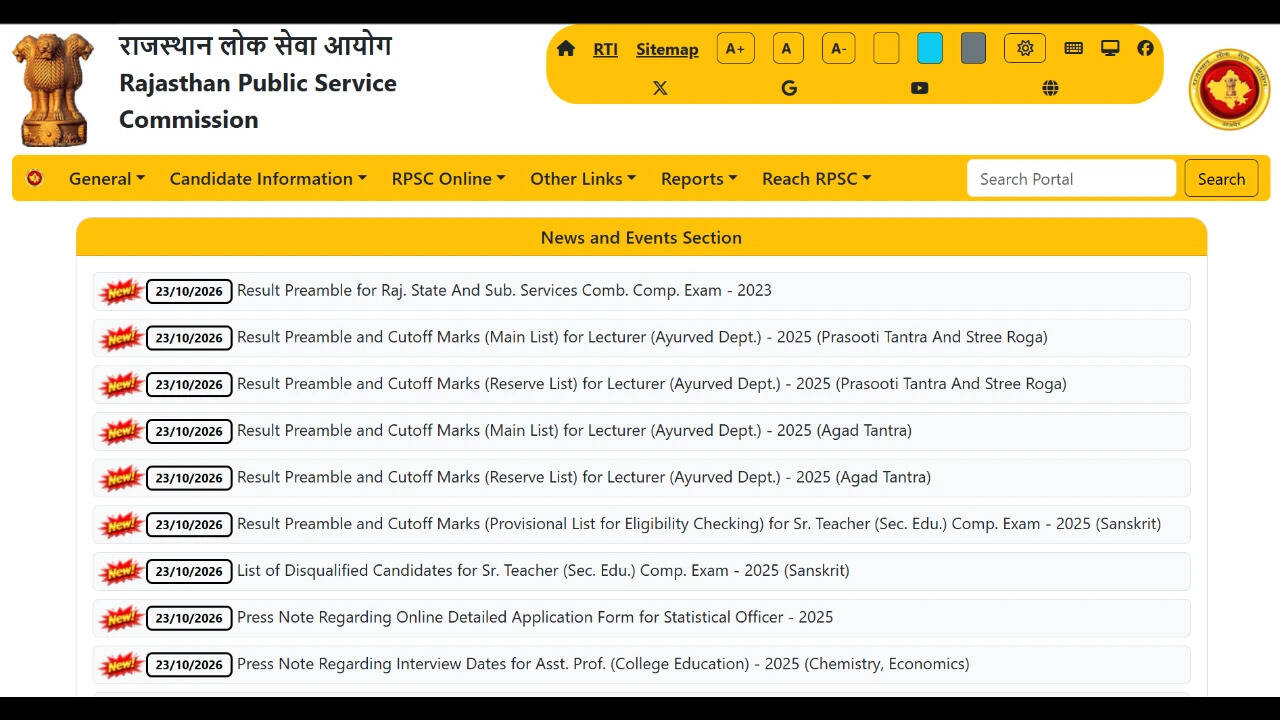This screenshot has width=1280, height=720.
Task: Open Reserve List cutoff for Agad Tantra
Action: tap(584, 477)
